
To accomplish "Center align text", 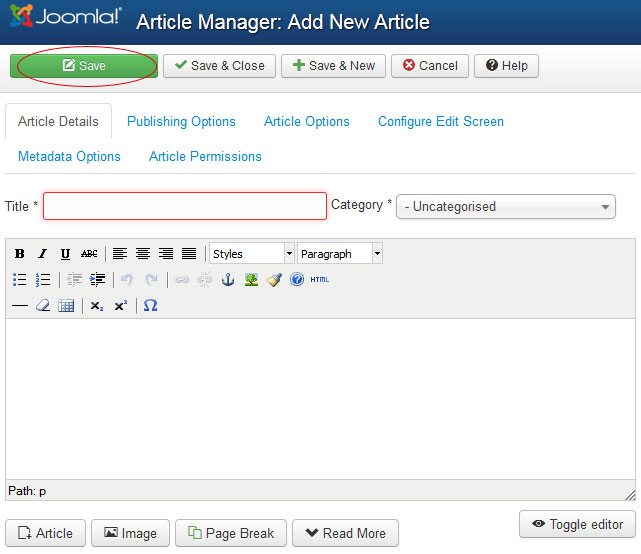I will click(143, 254).
